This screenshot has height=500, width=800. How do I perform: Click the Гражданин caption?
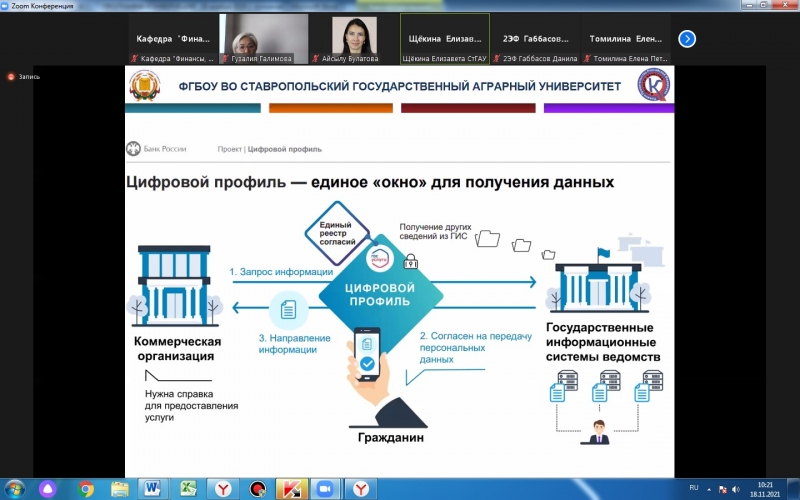[390, 437]
